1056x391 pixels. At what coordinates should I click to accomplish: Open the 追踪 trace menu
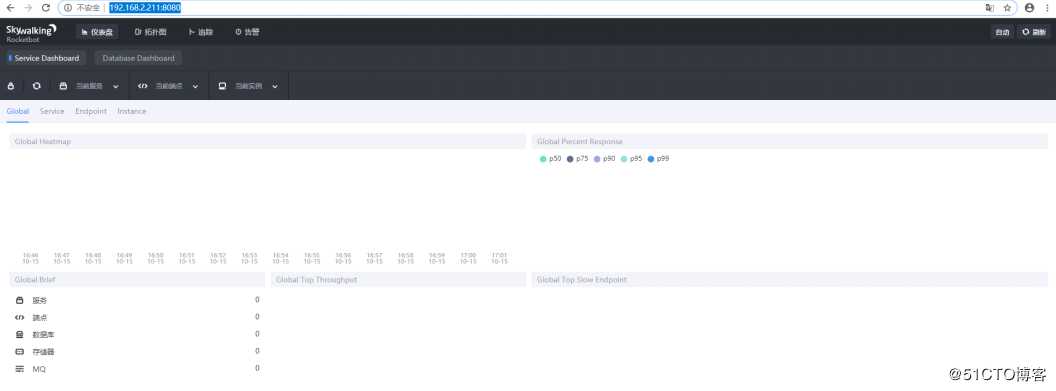point(201,32)
